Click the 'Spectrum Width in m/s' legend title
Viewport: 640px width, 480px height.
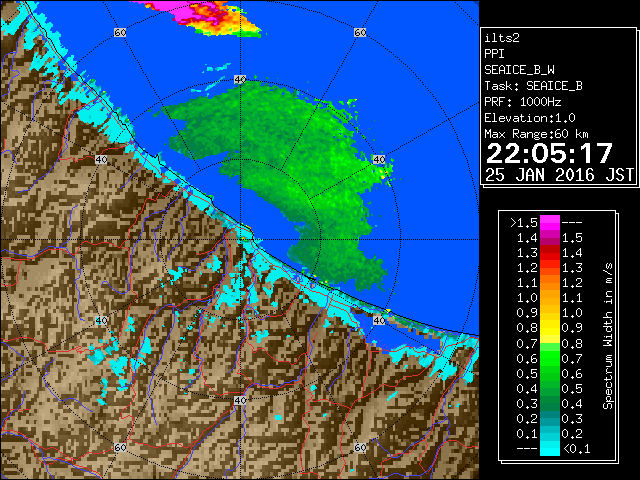(x=608, y=336)
